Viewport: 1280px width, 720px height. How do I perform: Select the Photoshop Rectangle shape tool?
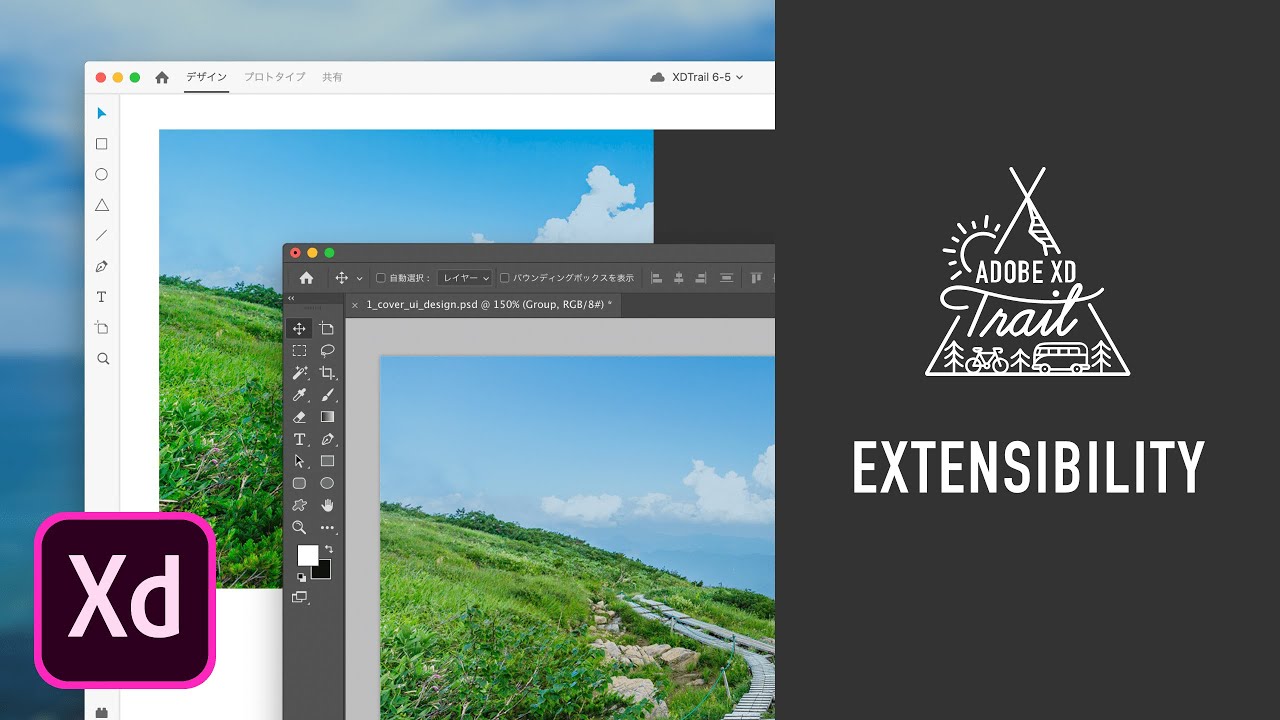(327, 461)
